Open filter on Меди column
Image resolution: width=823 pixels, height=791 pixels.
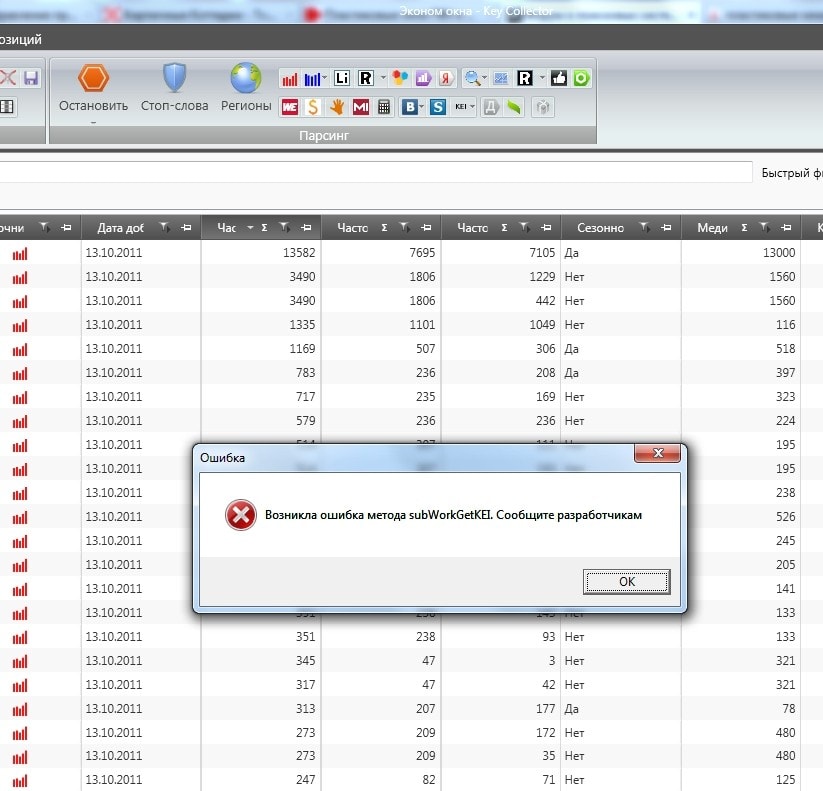[x=764, y=228]
